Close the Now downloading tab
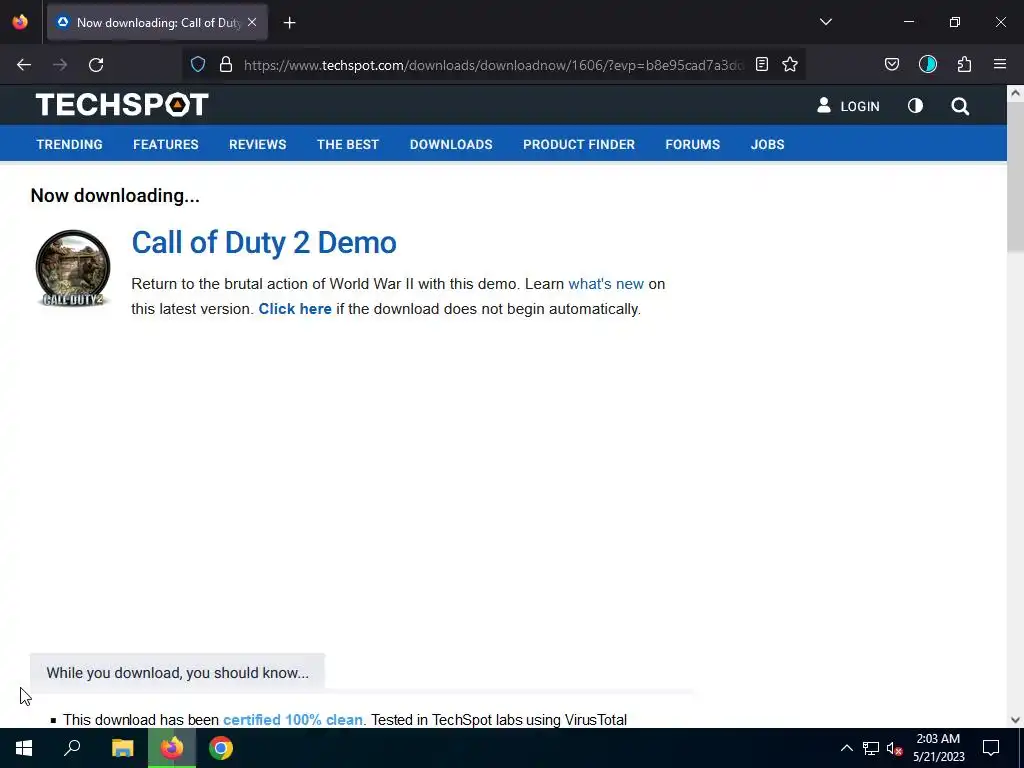The width and height of the screenshot is (1024, 768). [252, 22]
